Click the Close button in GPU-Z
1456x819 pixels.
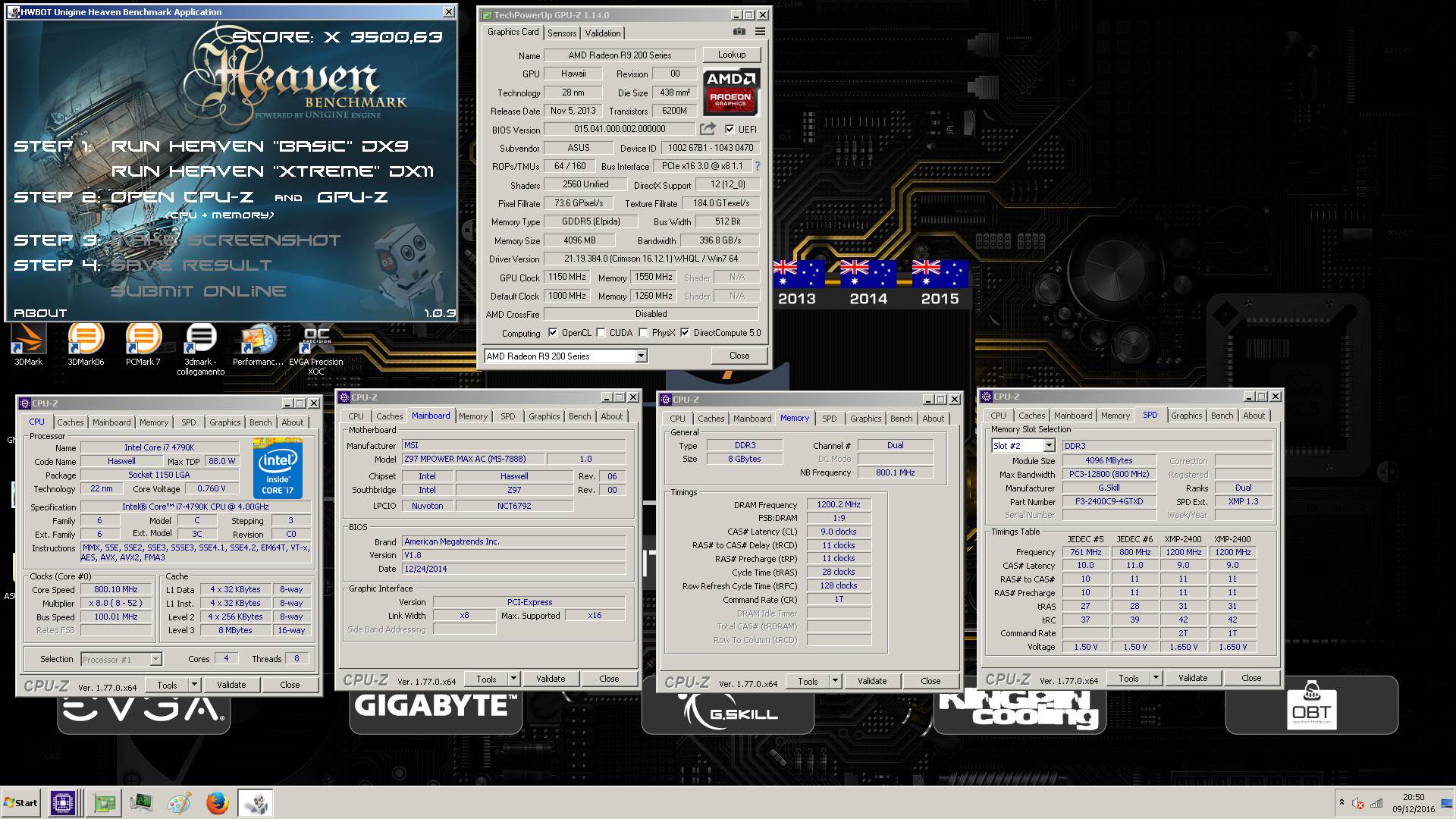tap(739, 356)
